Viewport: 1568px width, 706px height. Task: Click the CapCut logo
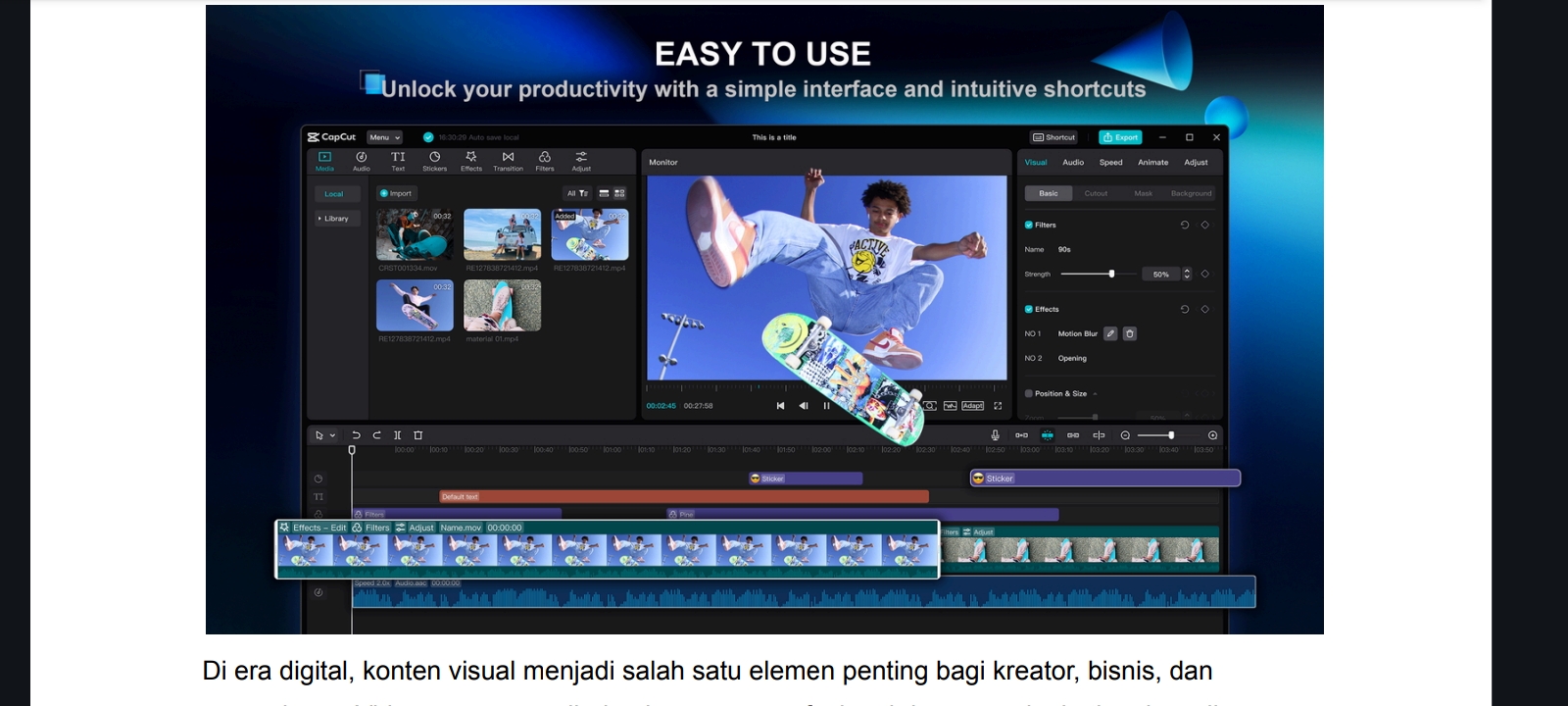pos(331,137)
